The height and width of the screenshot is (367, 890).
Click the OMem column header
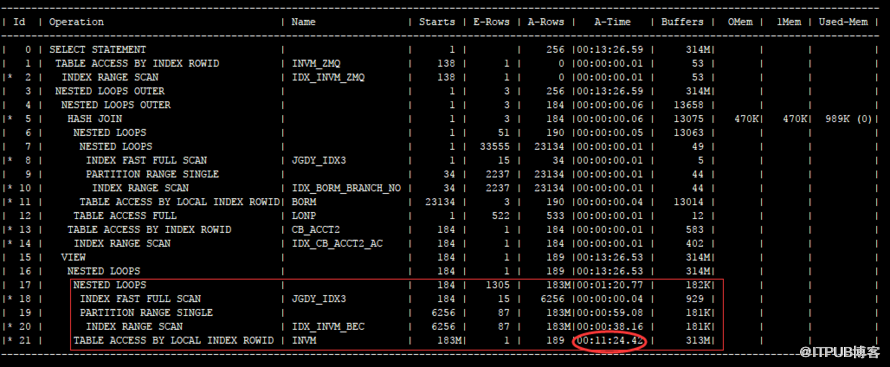point(740,22)
